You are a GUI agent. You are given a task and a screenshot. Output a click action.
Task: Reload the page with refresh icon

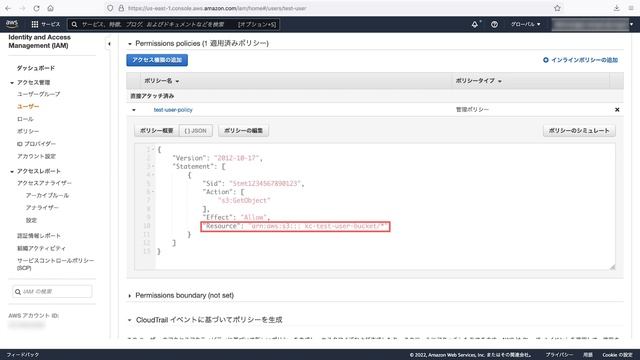[36, 8]
